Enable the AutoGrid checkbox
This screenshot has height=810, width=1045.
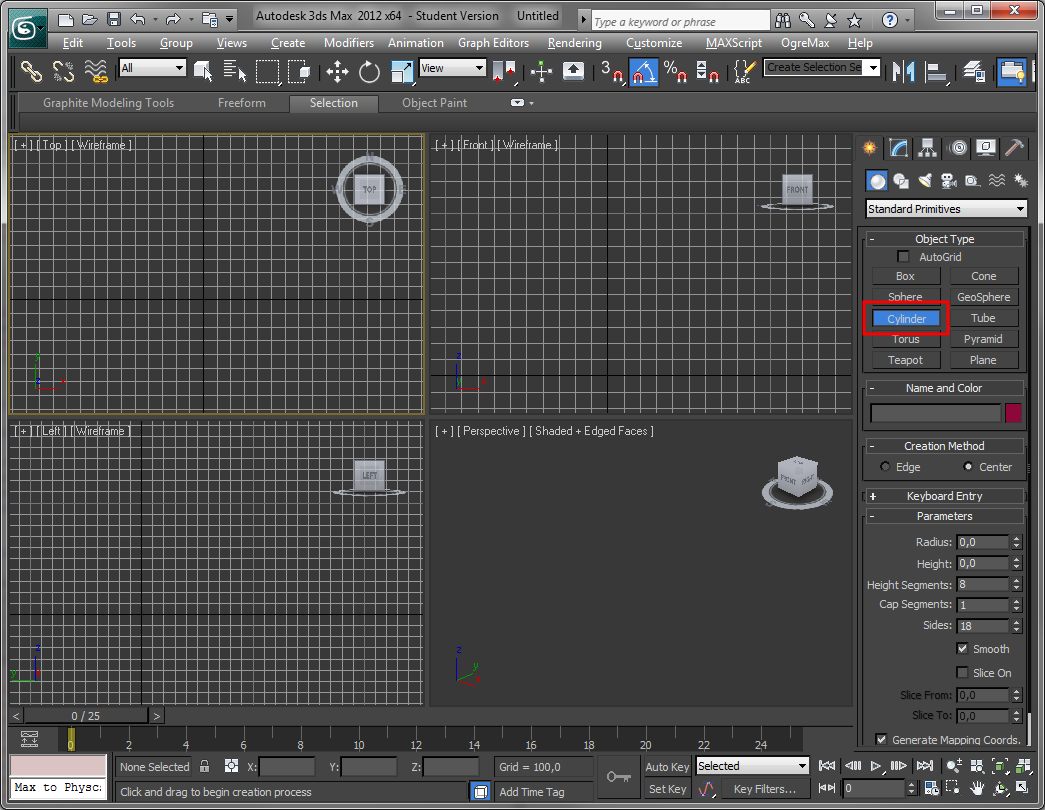pos(903,256)
